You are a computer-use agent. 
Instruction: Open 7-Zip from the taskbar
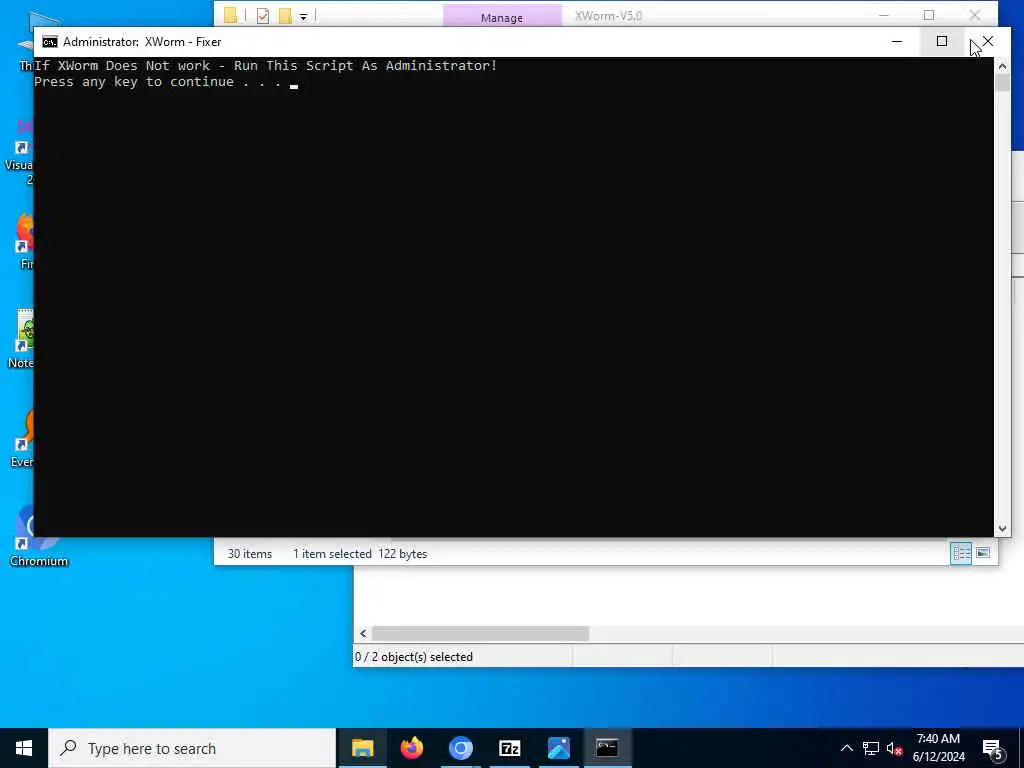click(x=509, y=748)
